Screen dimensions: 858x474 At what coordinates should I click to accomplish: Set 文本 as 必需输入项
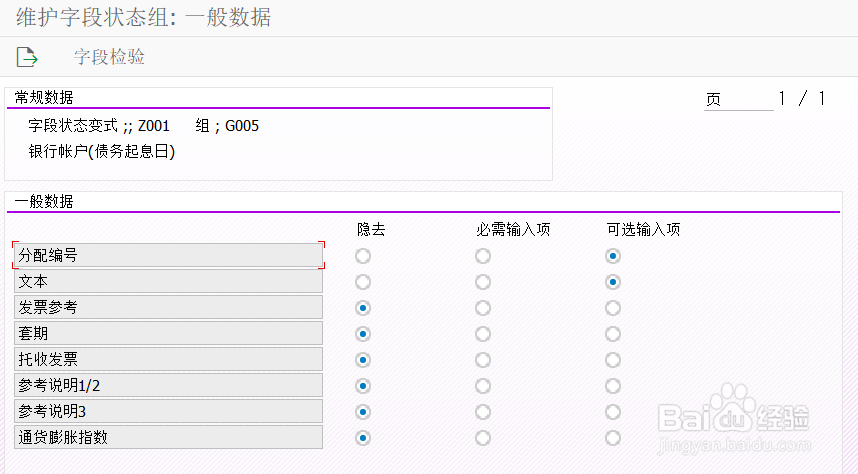point(483,282)
